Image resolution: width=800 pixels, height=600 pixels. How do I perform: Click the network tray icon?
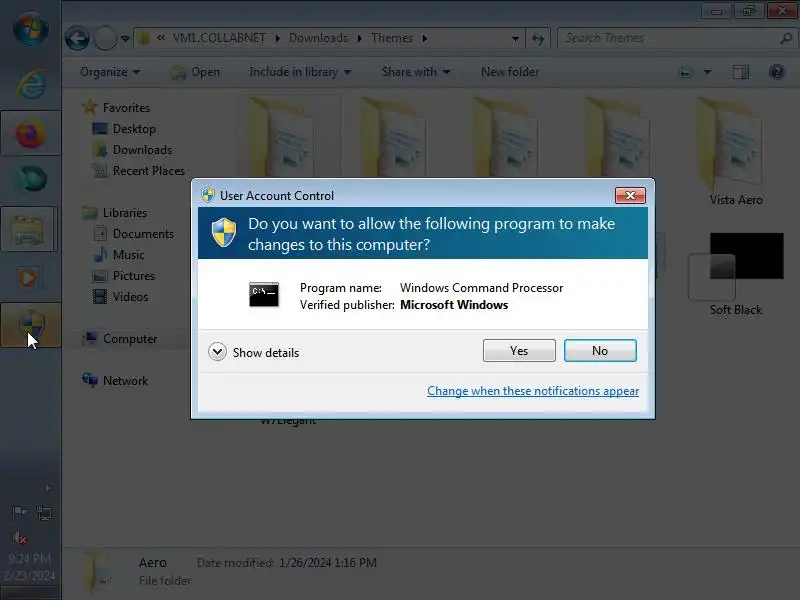(x=44, y=513)
